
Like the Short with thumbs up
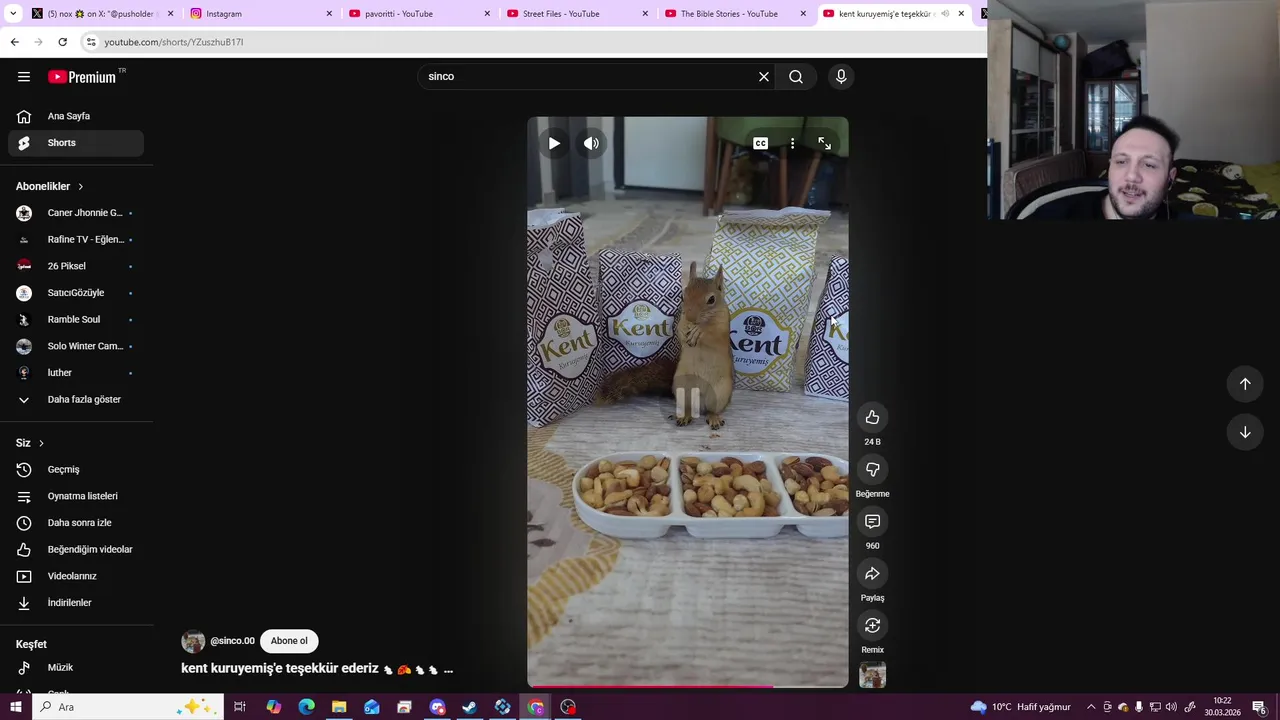(872, 417)
